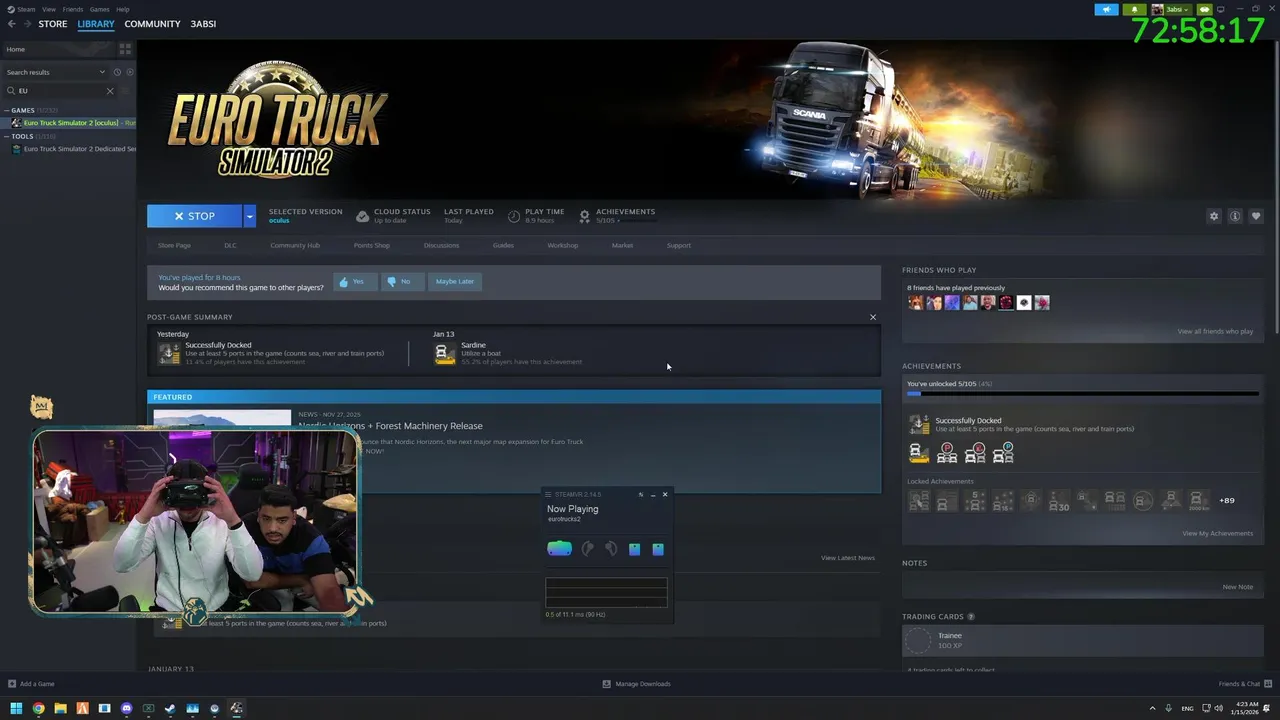This screenshot has height=720, width=1280.
Task: Open Manage Downloads
Action: click(637, 684)
